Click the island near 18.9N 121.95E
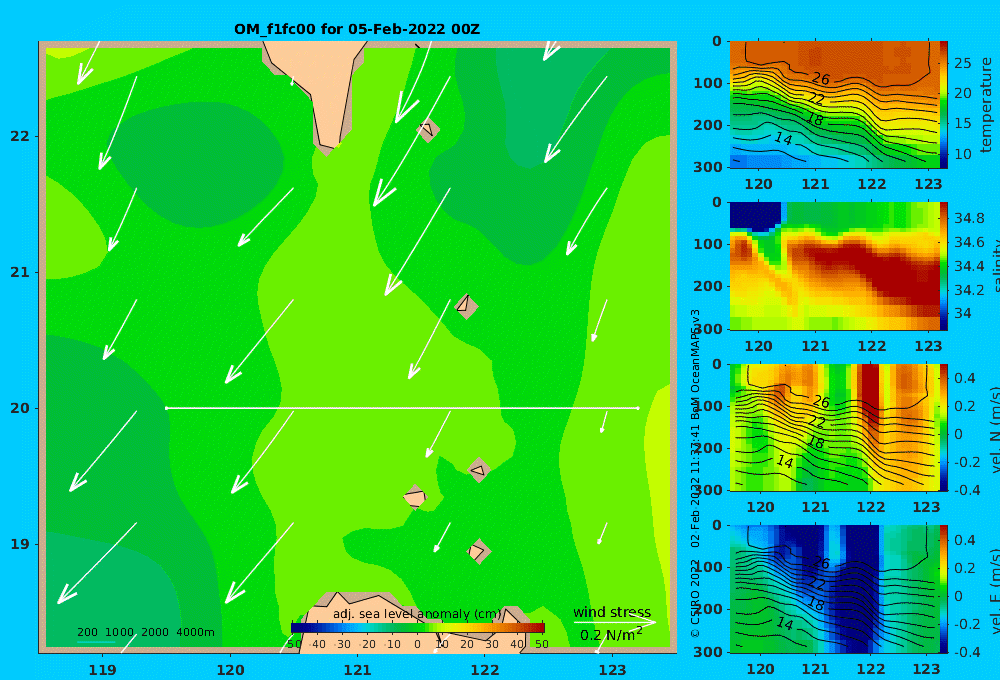The width and height of the screenshot is (1000, 680). [x=478, y=551]
